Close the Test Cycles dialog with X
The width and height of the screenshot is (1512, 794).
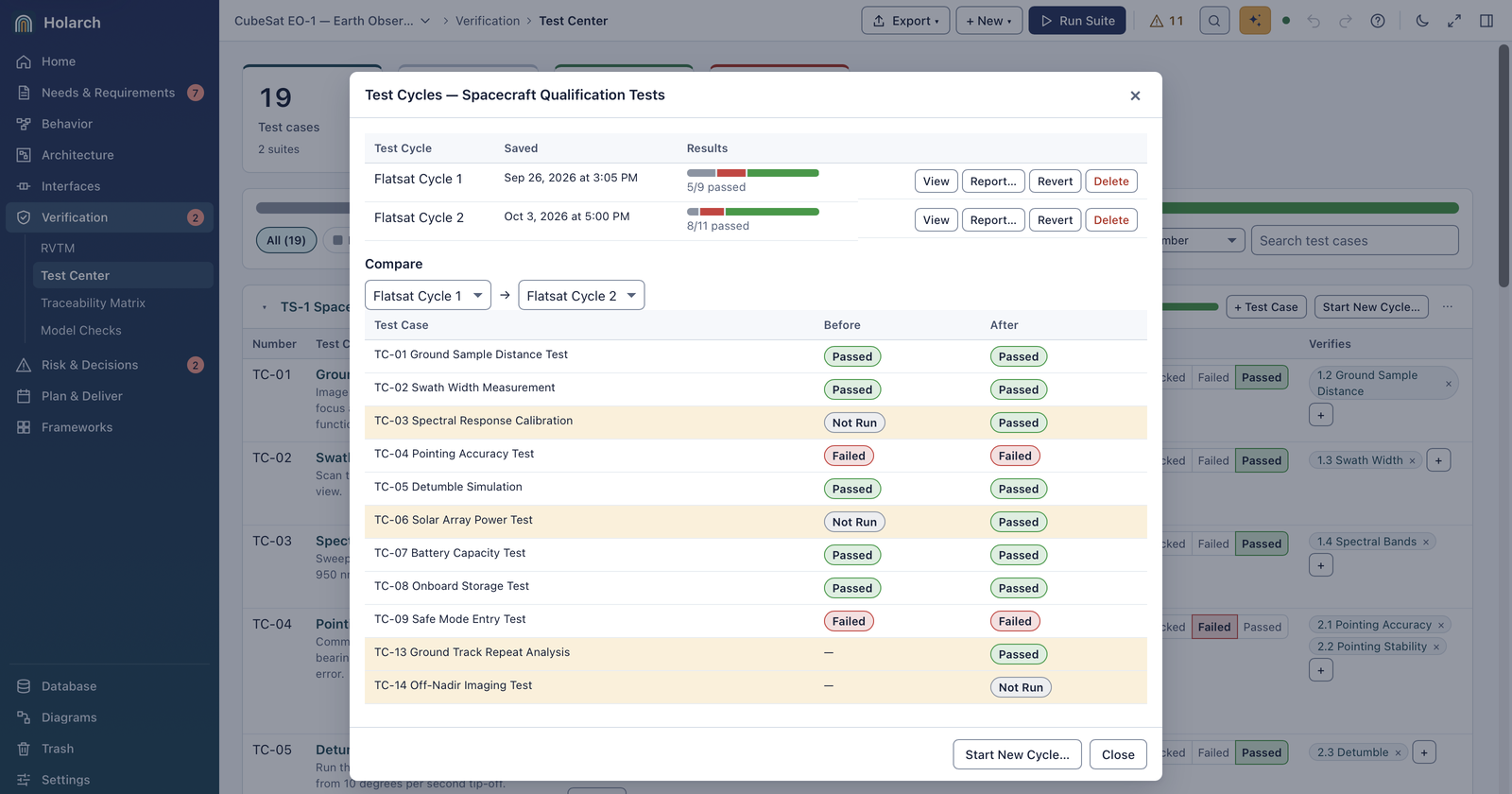click(x=1135, y=95)
